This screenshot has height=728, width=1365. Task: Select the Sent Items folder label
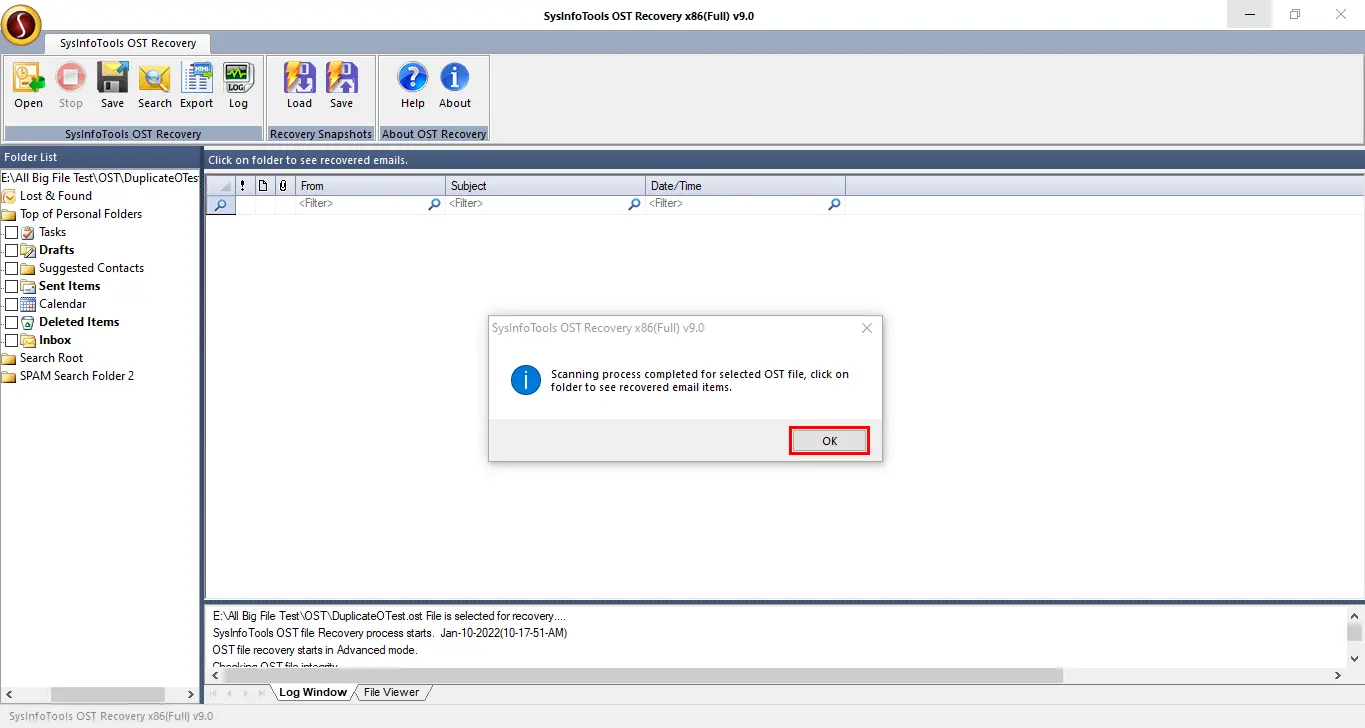(x=69, y=286)
